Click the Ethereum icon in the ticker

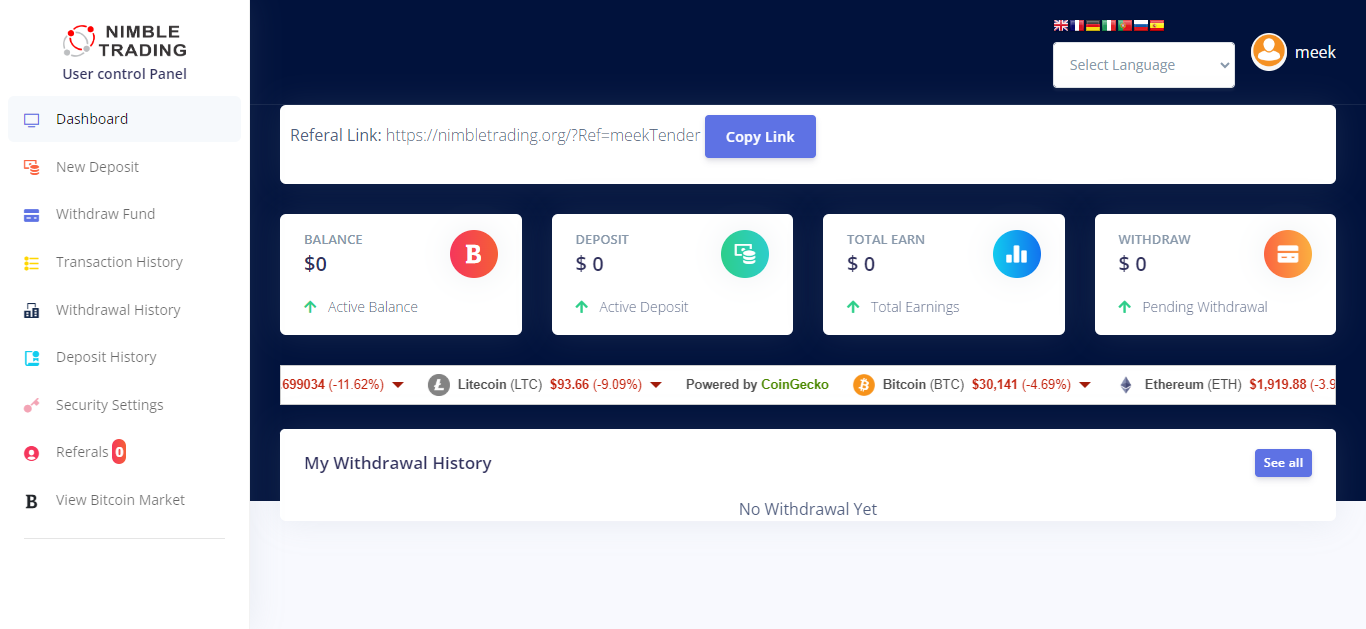(1126, 385)
